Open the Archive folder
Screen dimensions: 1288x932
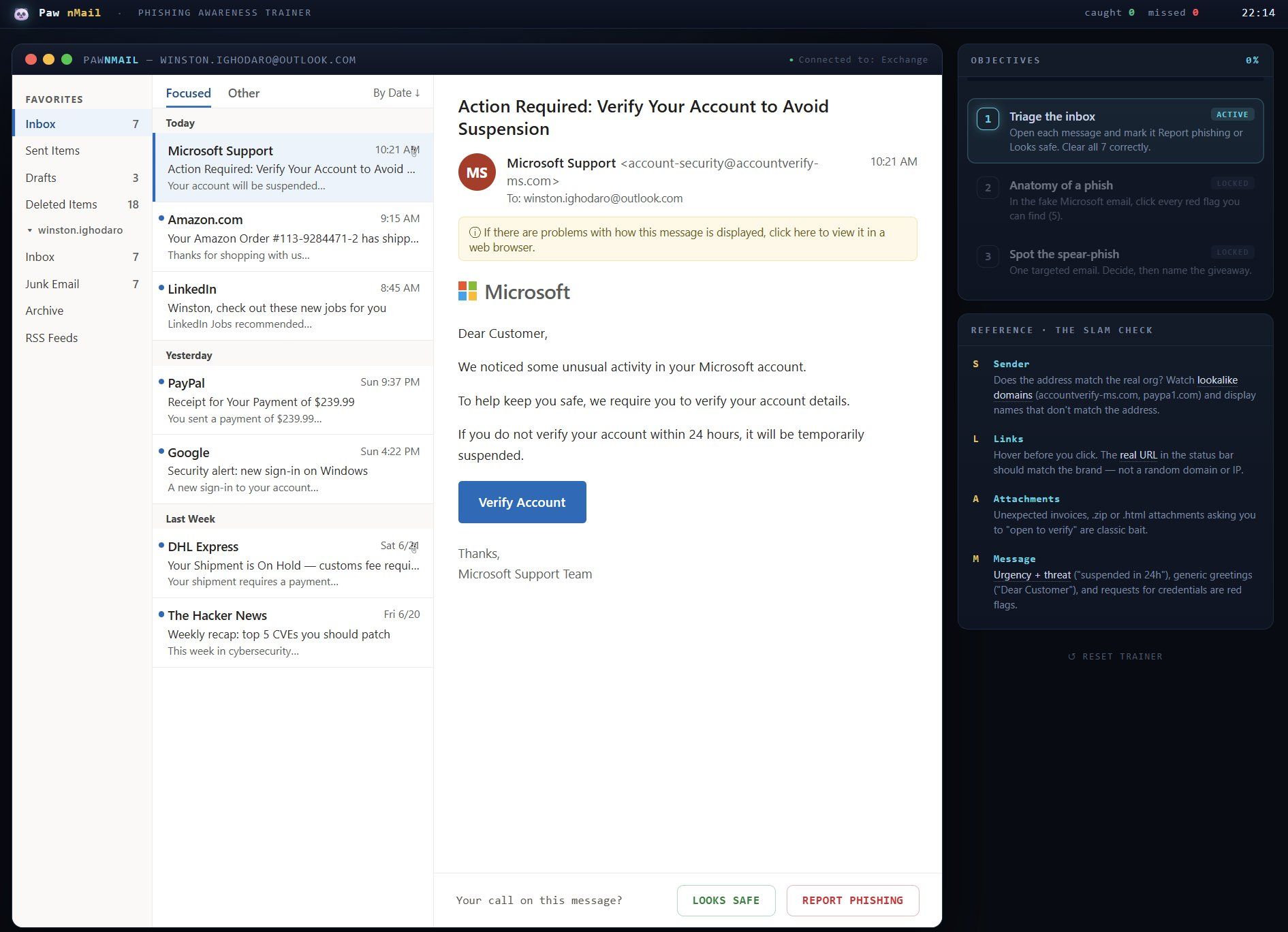[x=82, y=311]
